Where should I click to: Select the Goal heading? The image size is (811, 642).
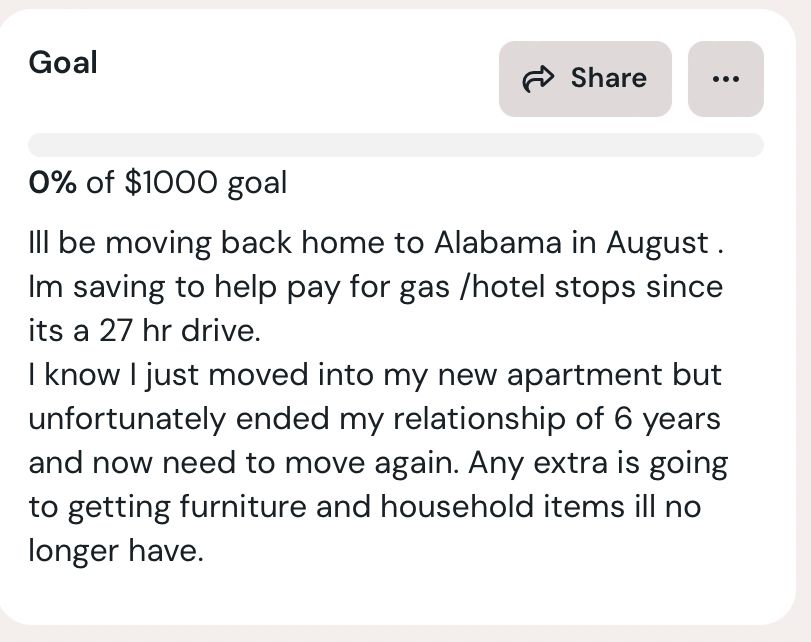63,63
